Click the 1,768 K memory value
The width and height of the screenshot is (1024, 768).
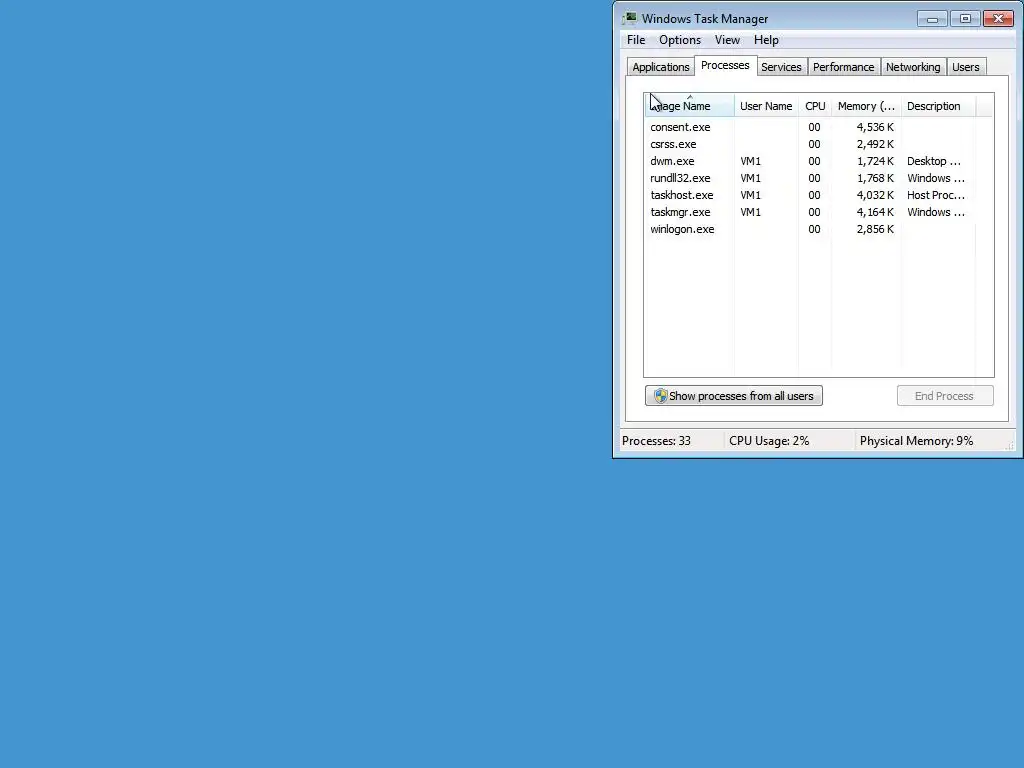coord(875,178)
